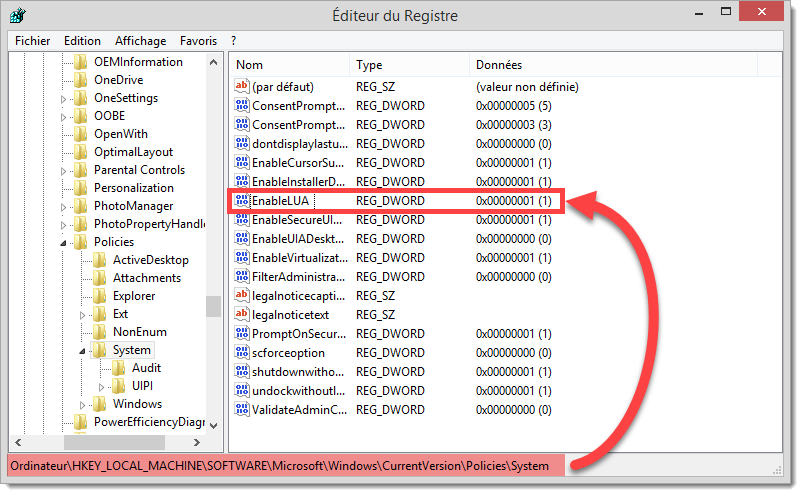
Task: Click the Policies folder icon
Action: point(81,242)
